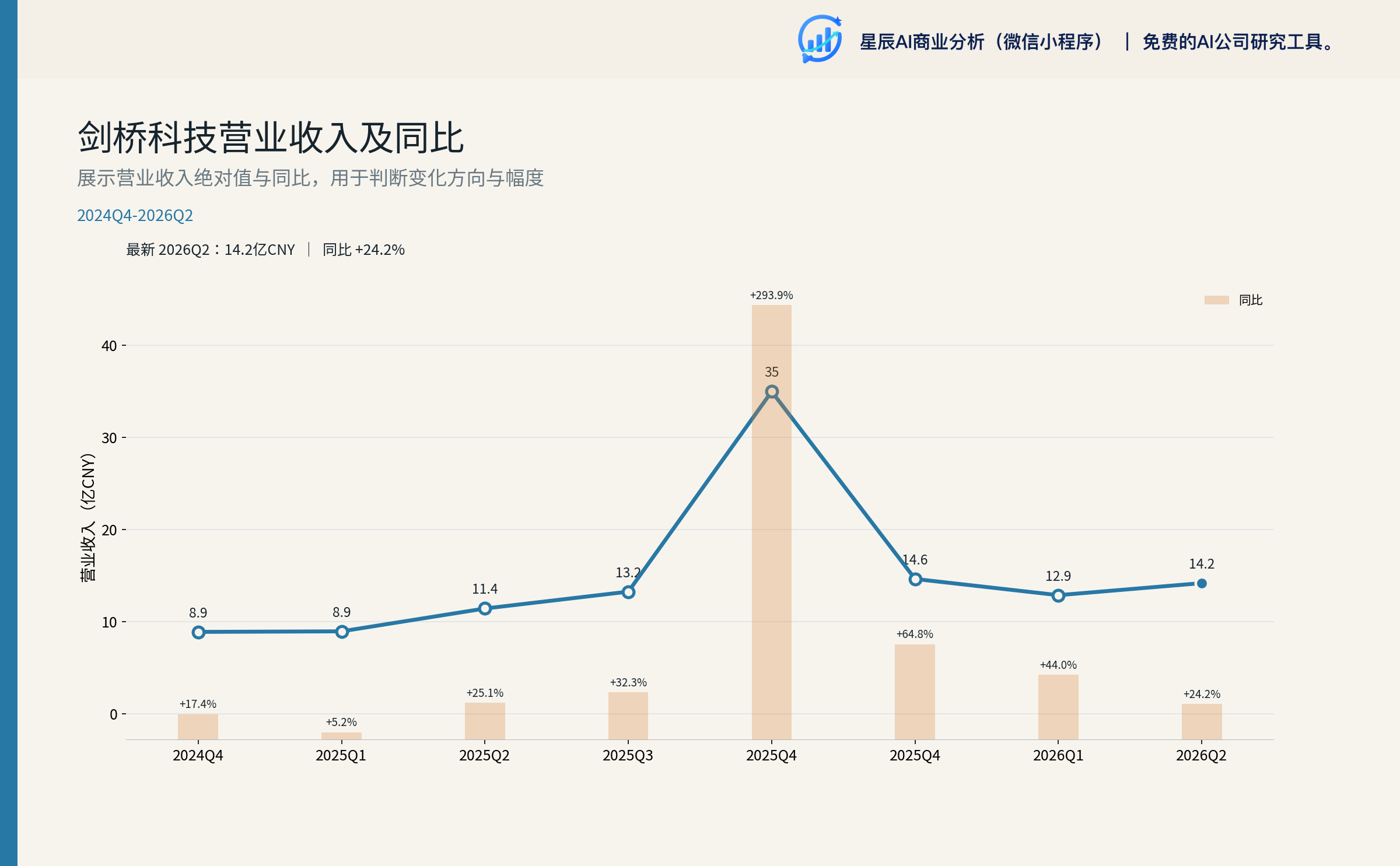Click the 2025Q3 x-axis label
The height and width of the screenshot is (866, 1400).
pos(628,755)
